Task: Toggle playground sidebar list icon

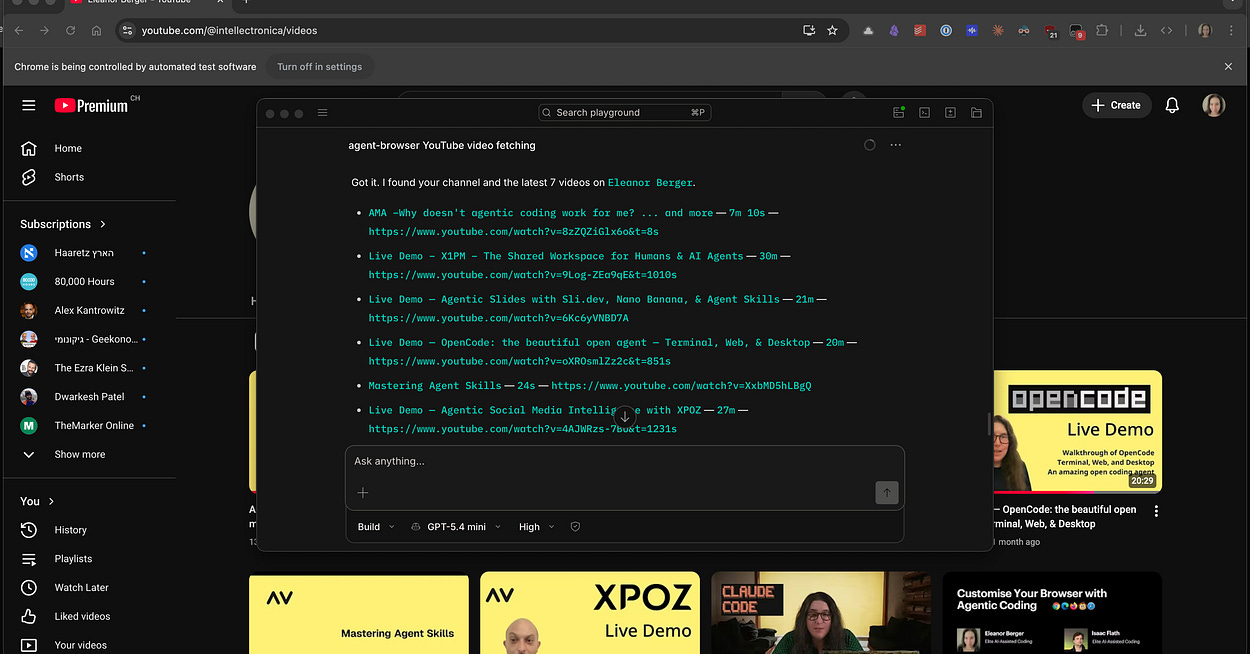Action: [x=322, y=113]
